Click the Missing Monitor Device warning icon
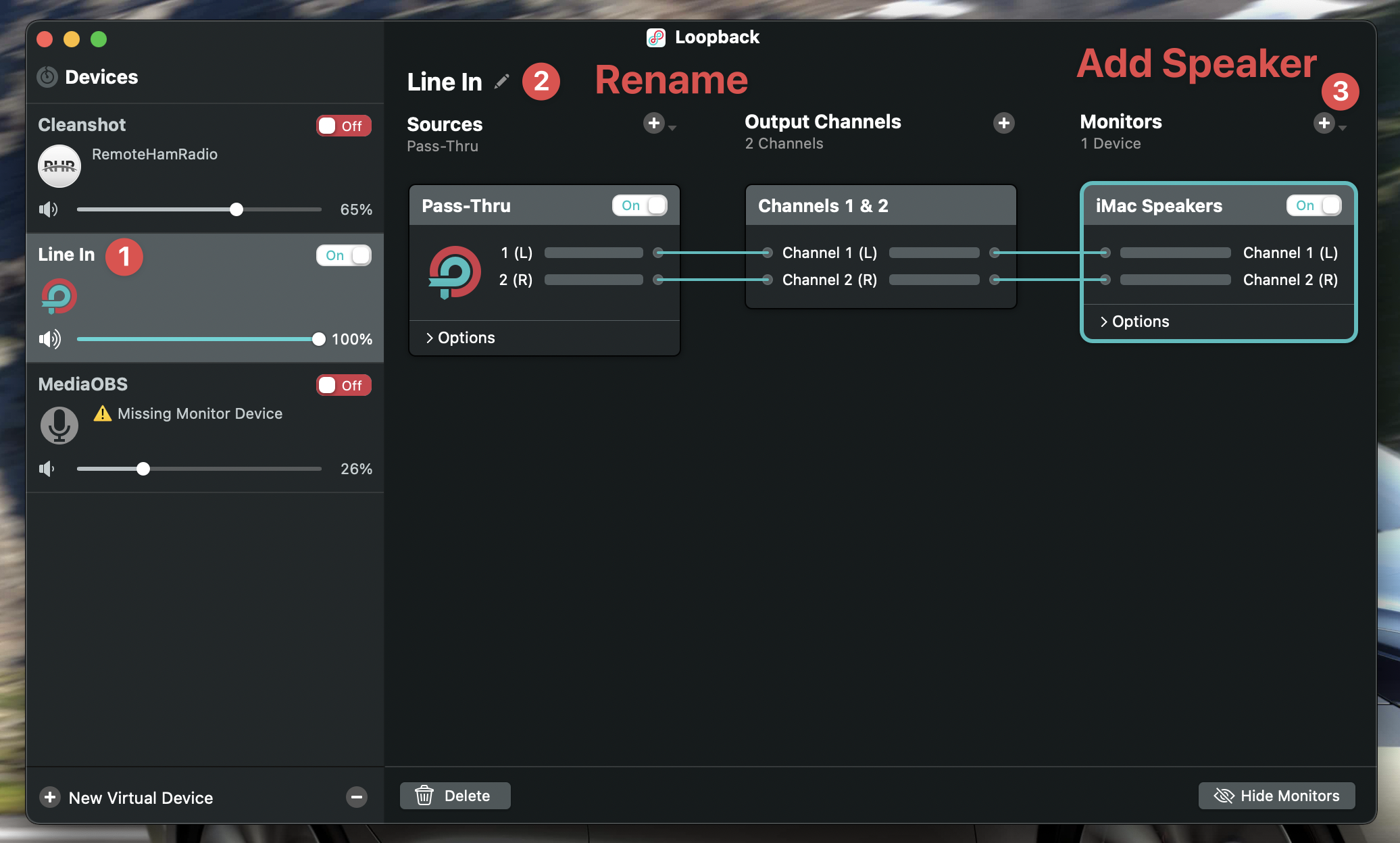 (103, 413)
